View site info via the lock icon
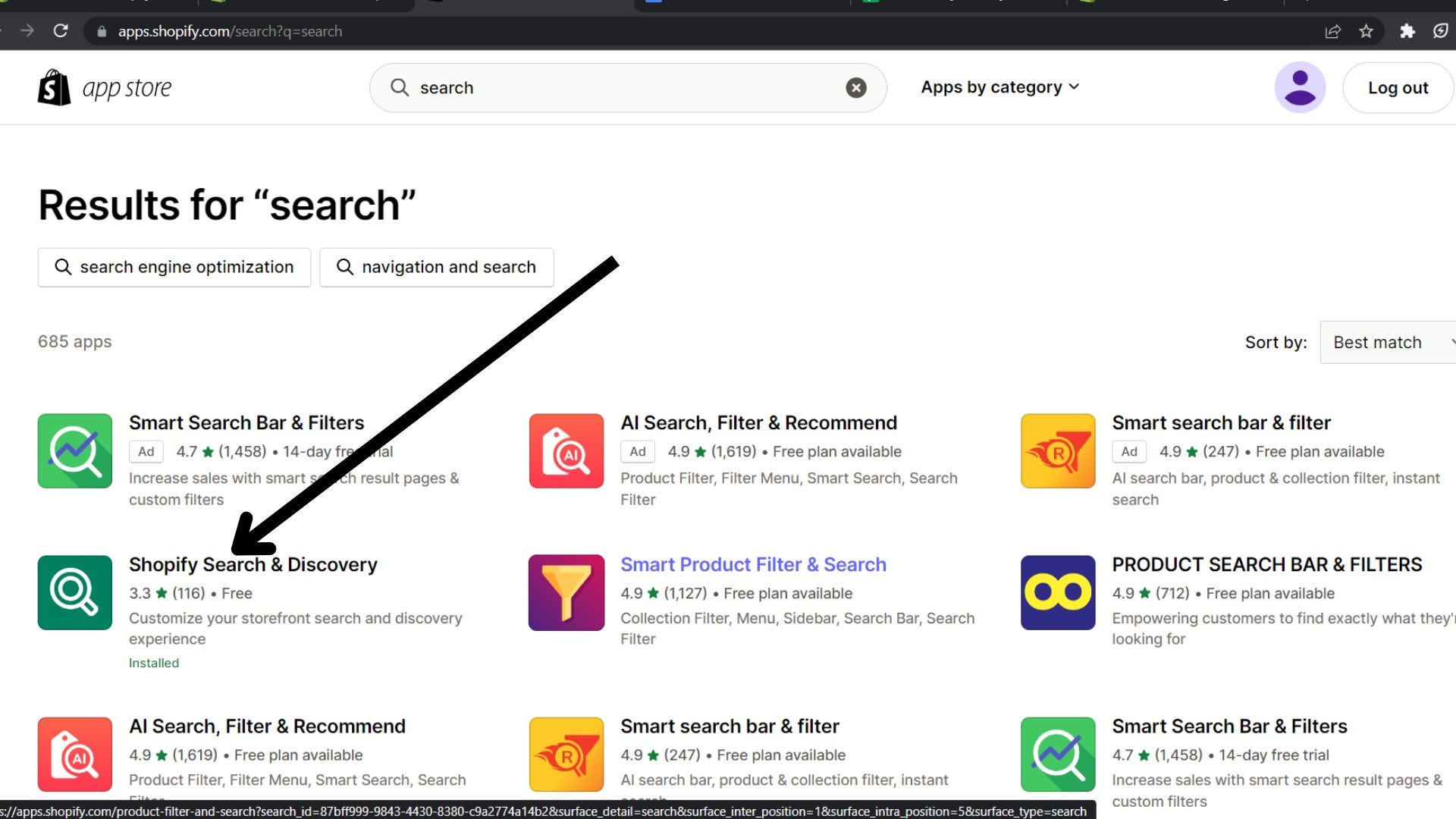The width and height of the screenshot is (1456, 819). click(x=102, y=32)
